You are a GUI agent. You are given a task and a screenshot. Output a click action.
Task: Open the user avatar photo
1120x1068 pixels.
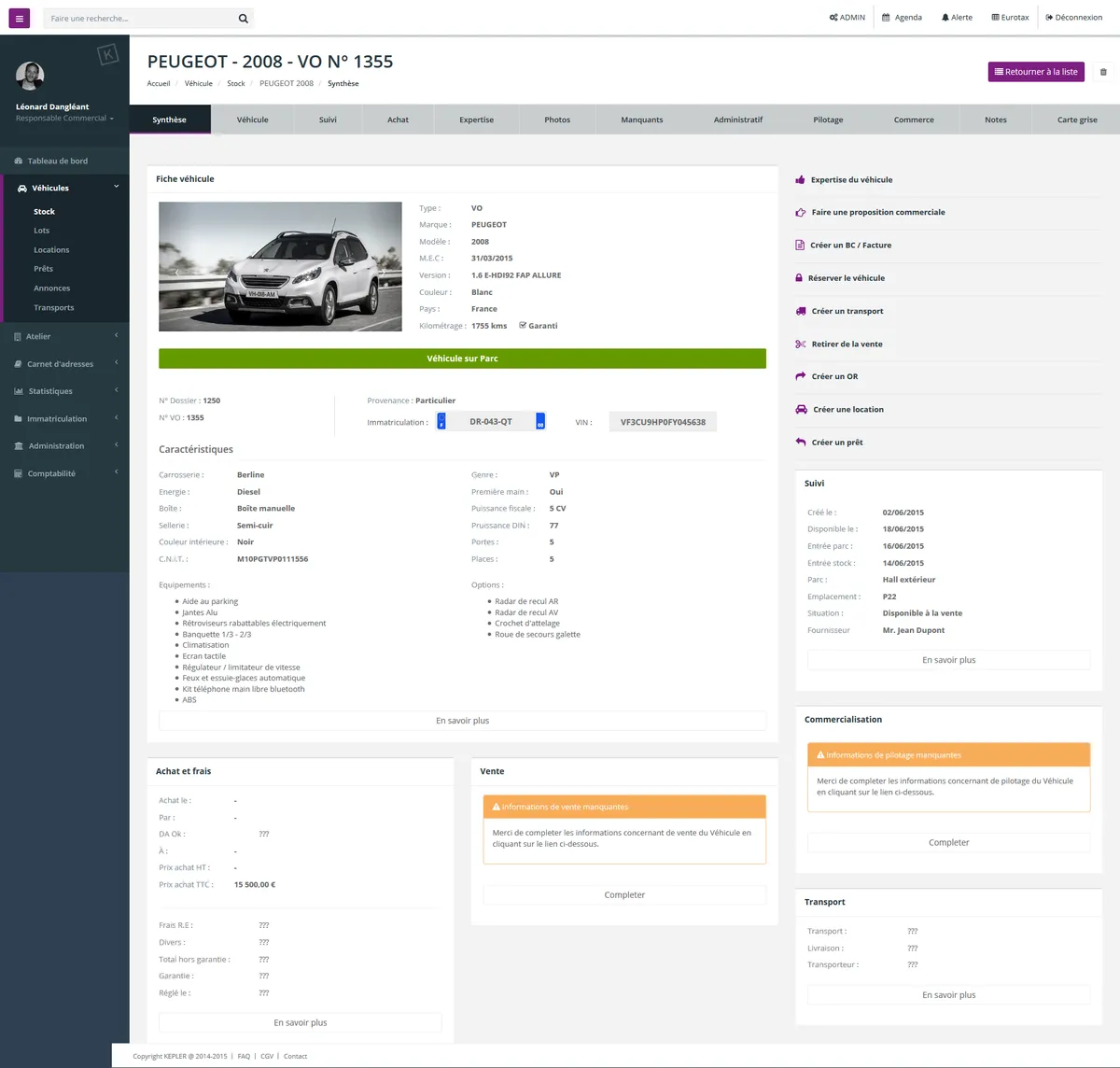point(30,76)
